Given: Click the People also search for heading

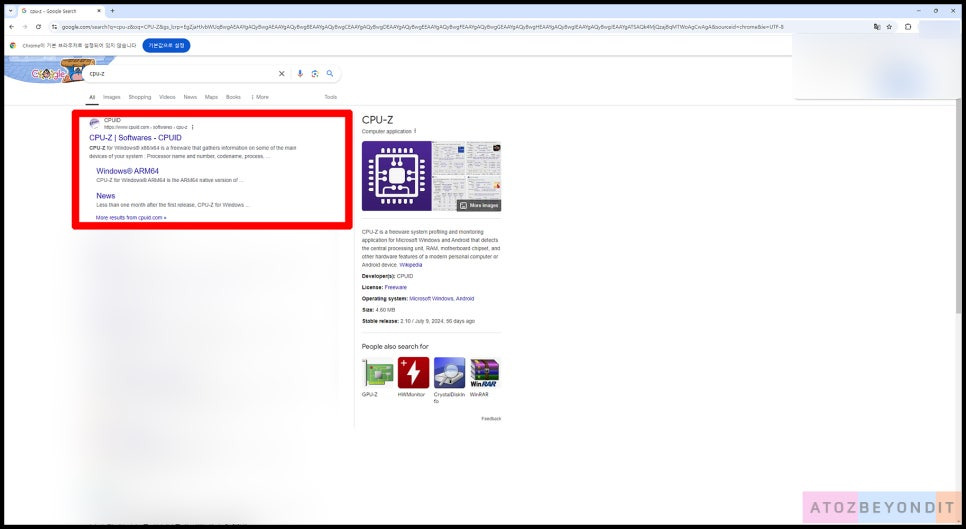Looking at the screenshot, I should tap(395, 347).
